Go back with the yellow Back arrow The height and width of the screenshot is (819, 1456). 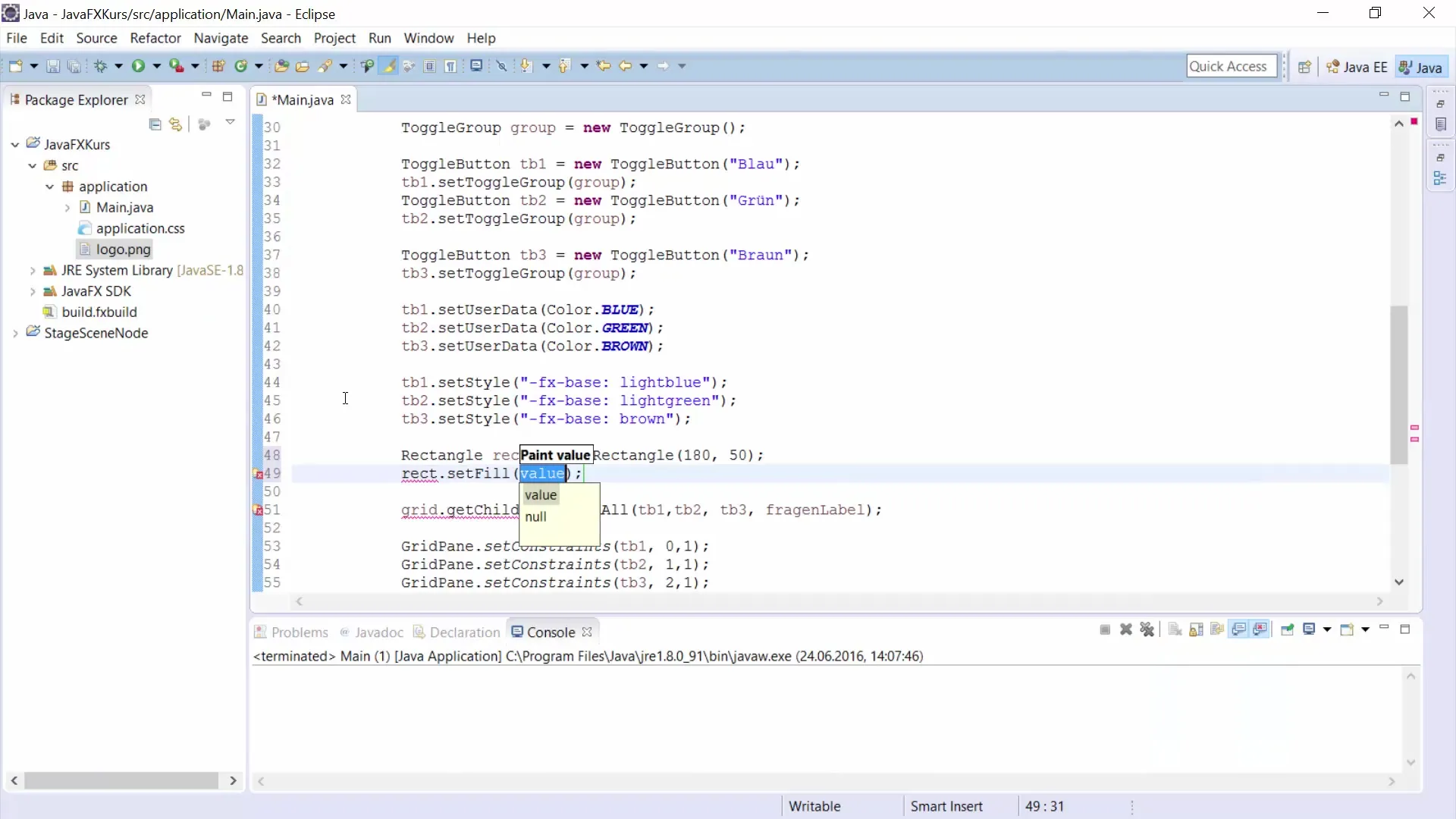[x=625, y=67]
